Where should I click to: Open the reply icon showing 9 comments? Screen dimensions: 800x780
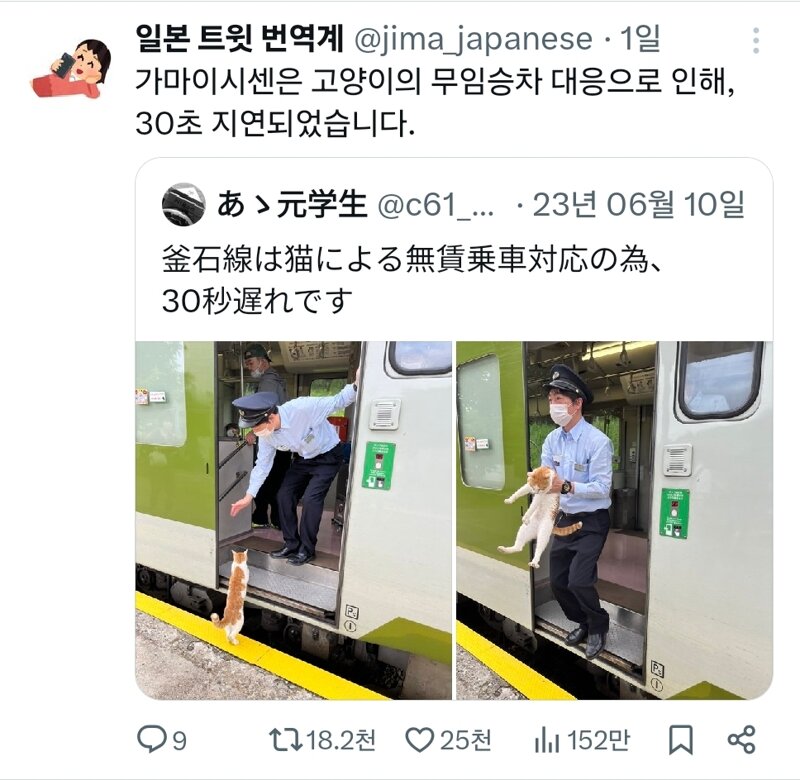click(151, 740)
